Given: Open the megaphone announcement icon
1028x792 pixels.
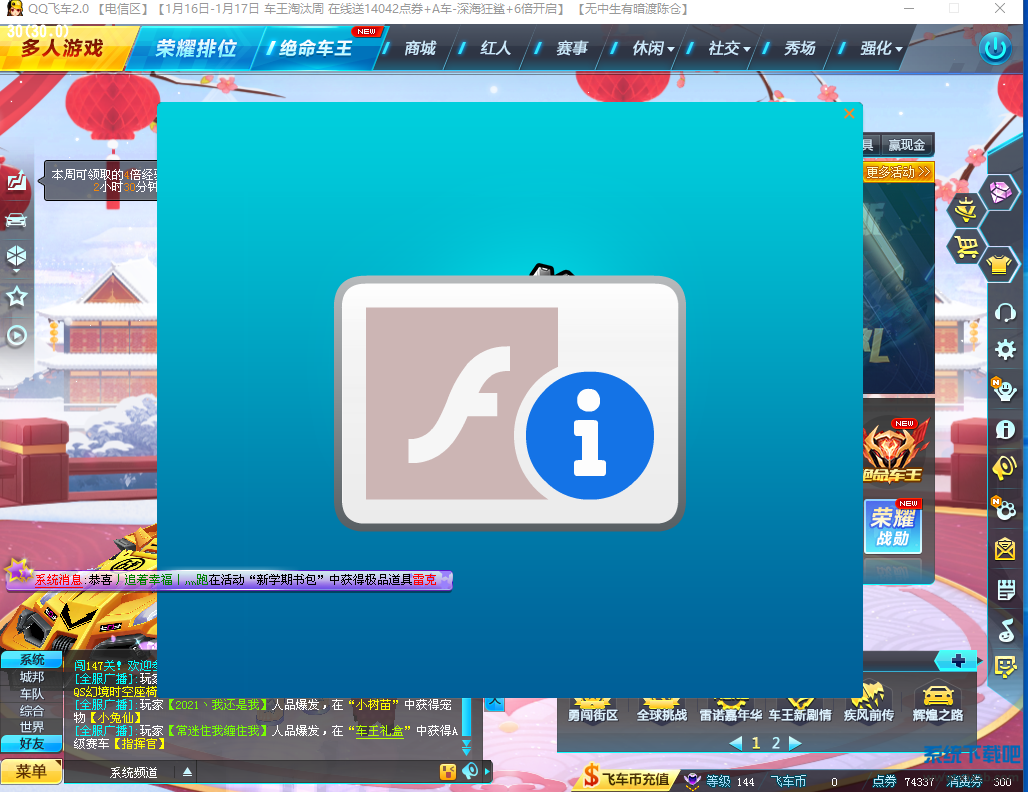Looking at the screenshot, I should click(1005, 467).
